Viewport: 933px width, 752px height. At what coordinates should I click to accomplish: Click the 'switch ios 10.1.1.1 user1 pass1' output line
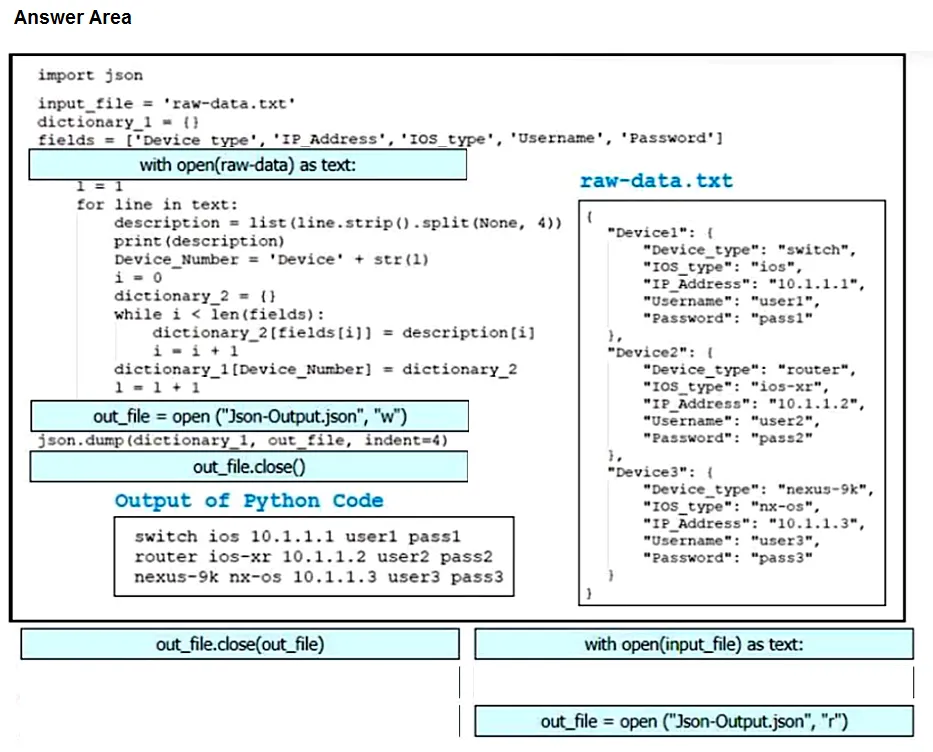click(298, 537)
